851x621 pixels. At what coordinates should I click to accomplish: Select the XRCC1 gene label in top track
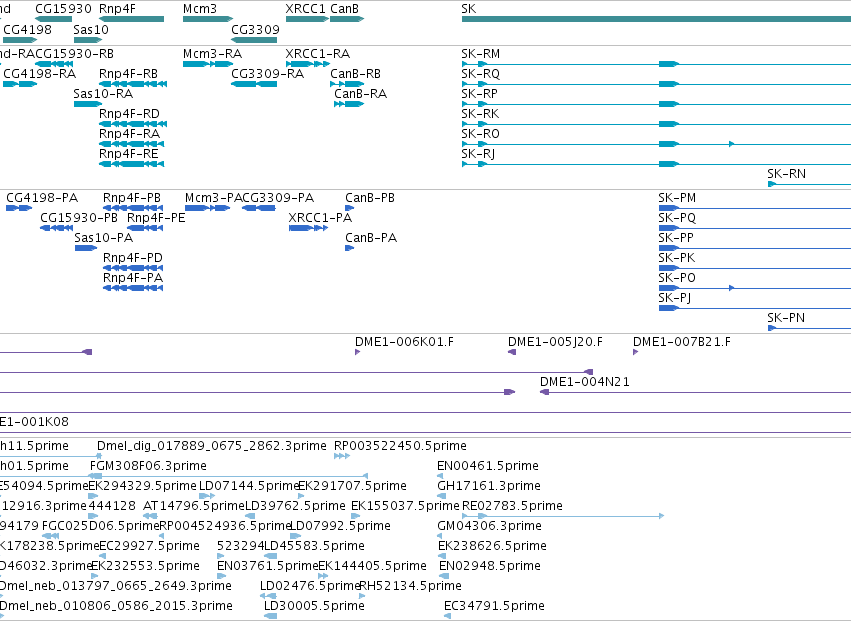pyautogui.click(x=306, y=9)
